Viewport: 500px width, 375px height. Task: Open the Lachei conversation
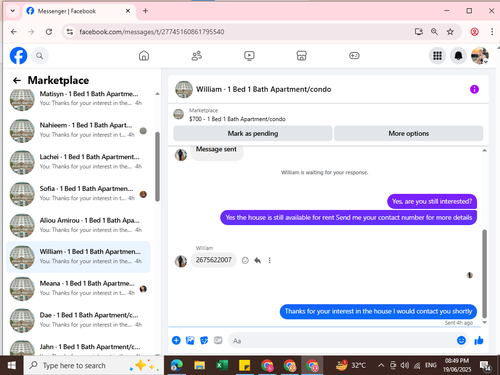coord(78,162)
